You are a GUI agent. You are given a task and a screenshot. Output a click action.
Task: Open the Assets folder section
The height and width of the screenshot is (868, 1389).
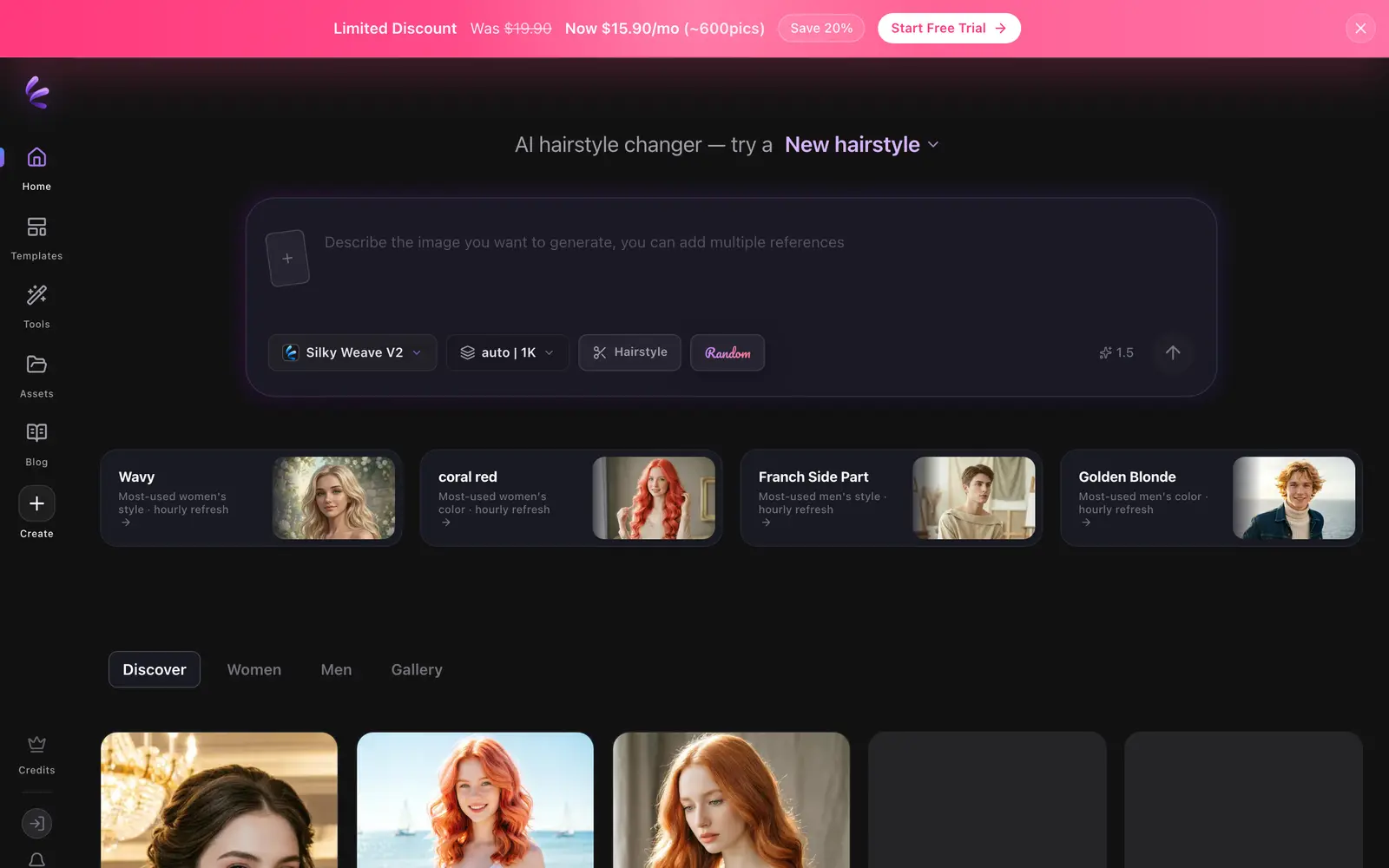(36, 376)
